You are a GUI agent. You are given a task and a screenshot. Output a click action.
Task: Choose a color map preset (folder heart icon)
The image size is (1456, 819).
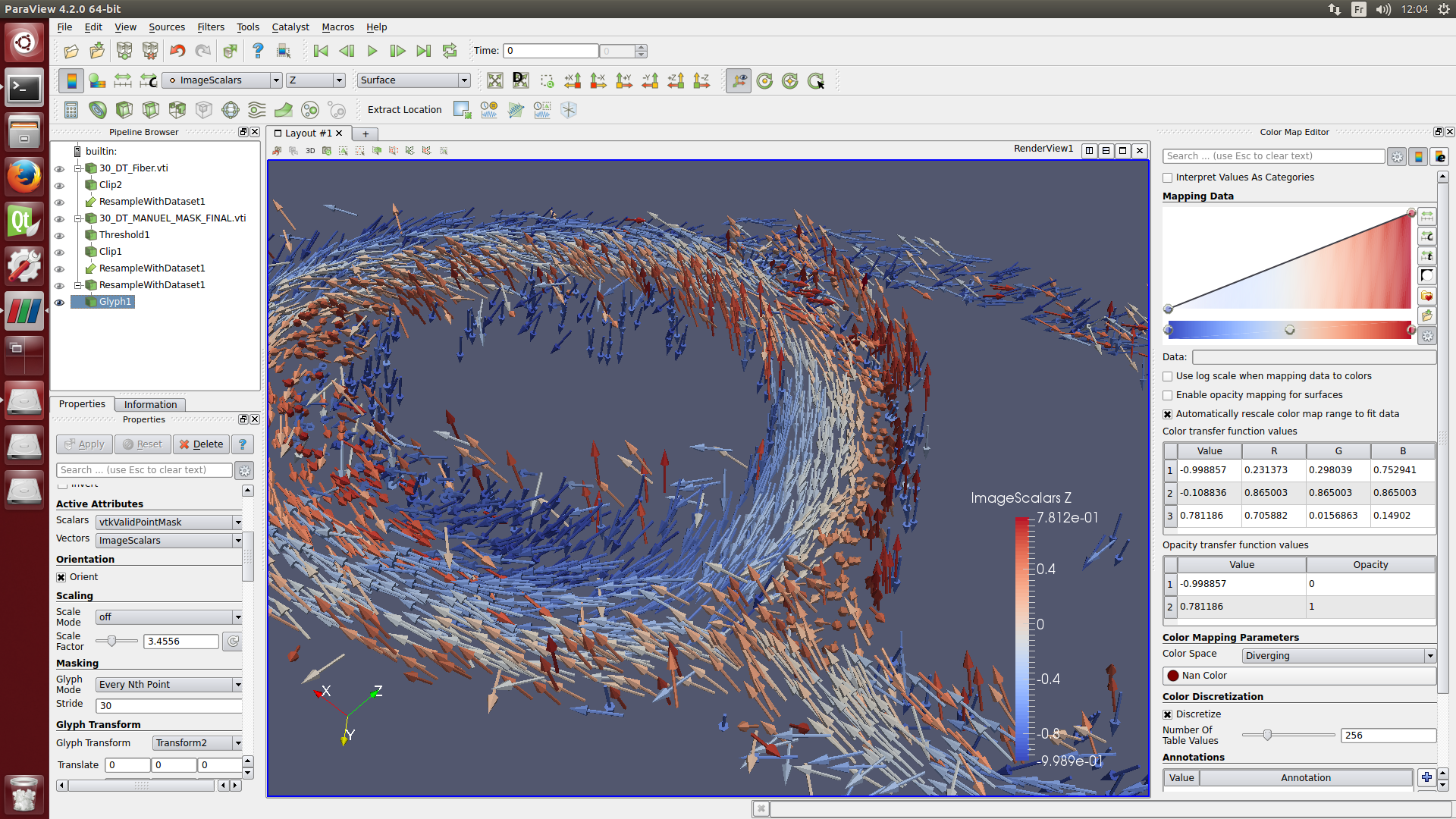tap(1427, 296)
